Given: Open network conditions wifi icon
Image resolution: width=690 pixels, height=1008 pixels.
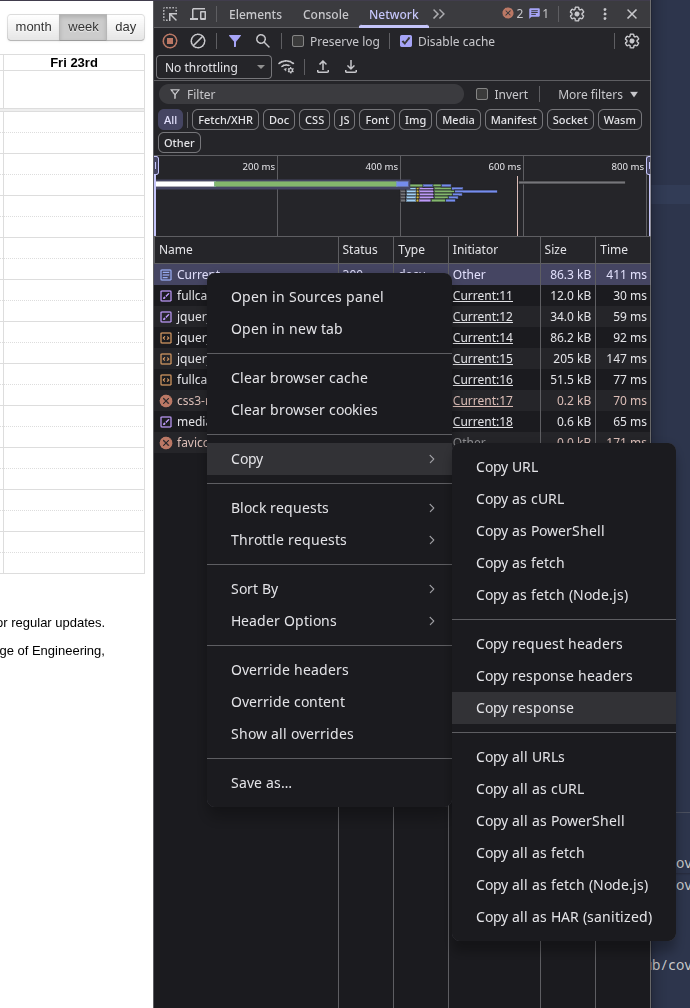Looking at the screenshot, I should click(x=287, y=67).
